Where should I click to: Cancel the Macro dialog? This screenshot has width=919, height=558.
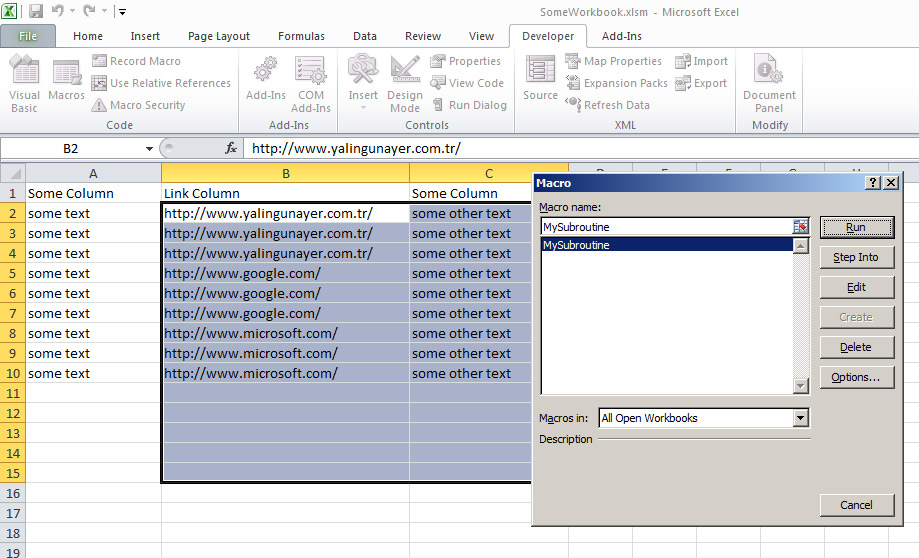click(x=856, y=505)
